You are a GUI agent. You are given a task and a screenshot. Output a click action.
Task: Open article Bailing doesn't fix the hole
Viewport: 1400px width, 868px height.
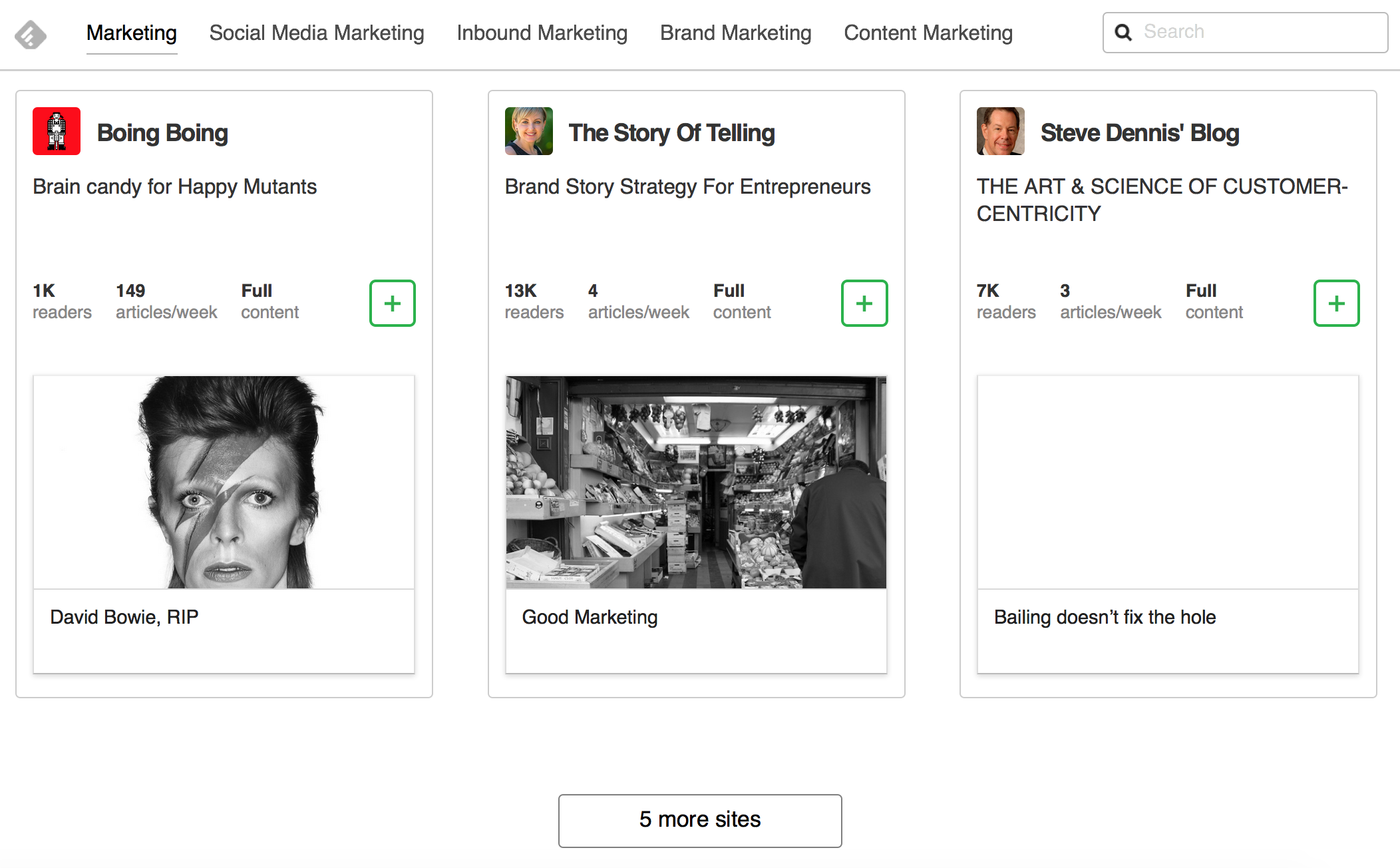pyautogui.click(x=1105, y=617)
